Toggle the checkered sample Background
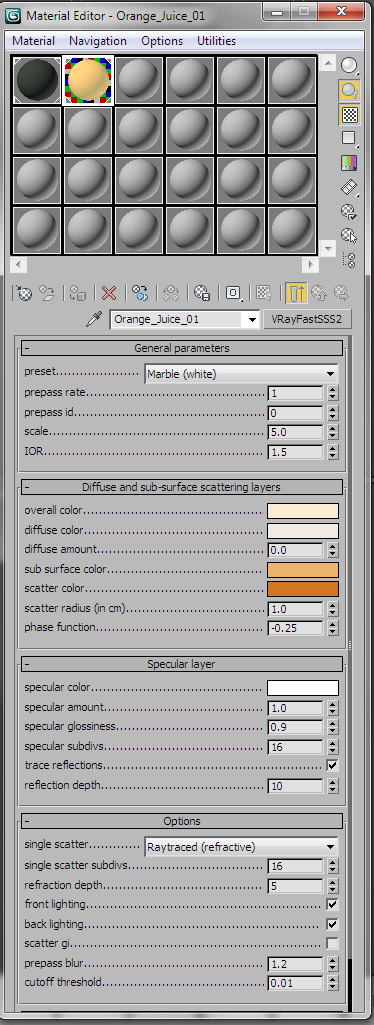The height and width of the screenshot is (1025, 374). [x=350, y=114]
